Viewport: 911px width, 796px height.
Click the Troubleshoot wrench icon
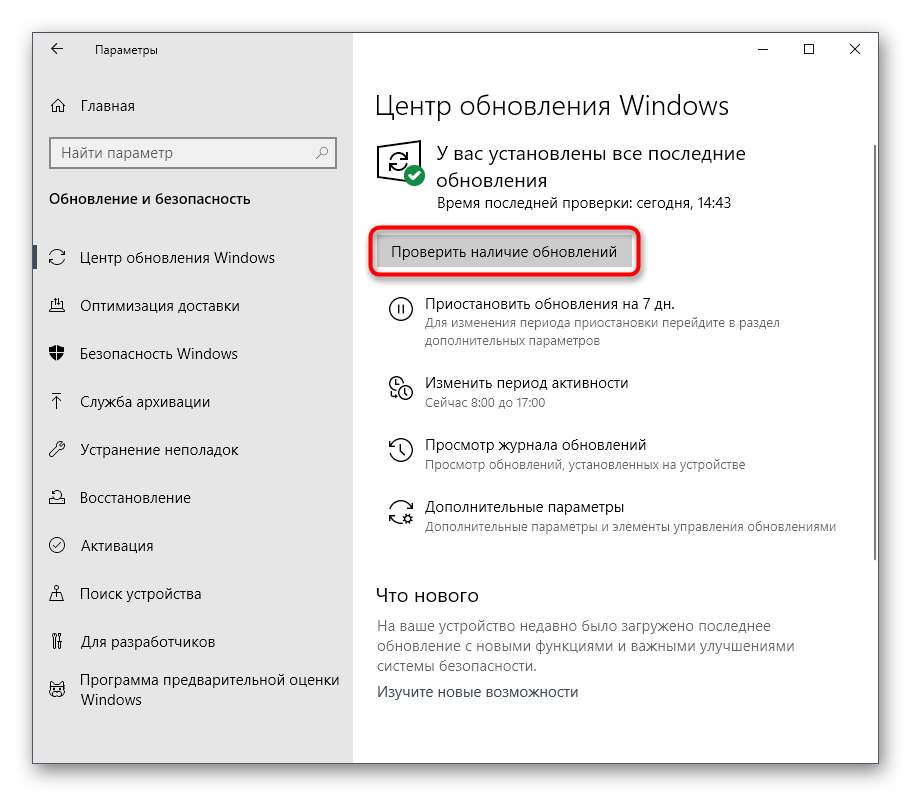pyautogui.click(x=58, y=450)
